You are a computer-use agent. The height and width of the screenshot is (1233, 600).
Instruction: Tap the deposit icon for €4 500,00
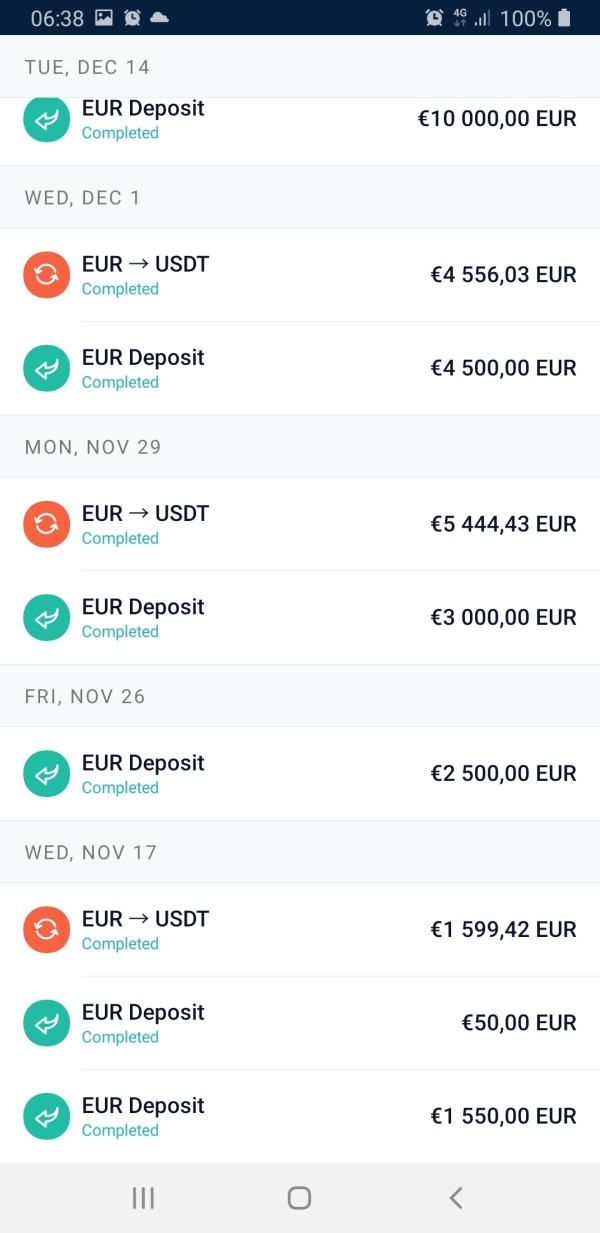coord(46,368)
